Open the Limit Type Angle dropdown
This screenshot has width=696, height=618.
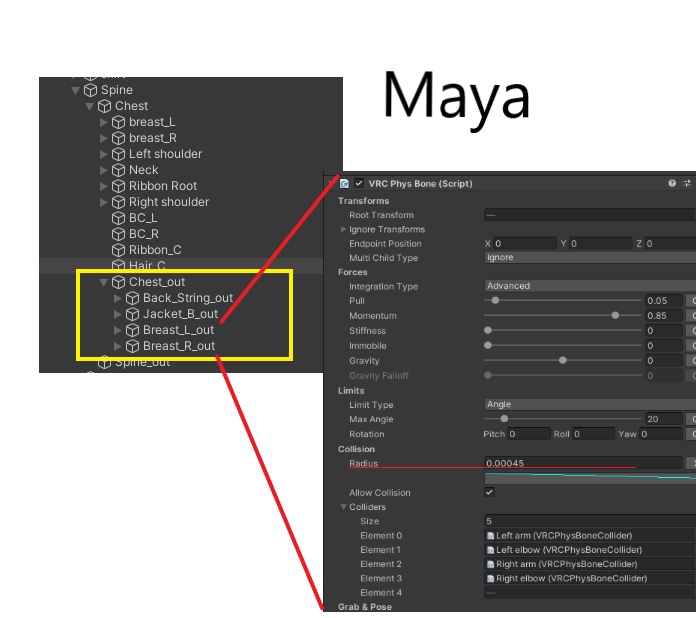click(x=590, y=404)
